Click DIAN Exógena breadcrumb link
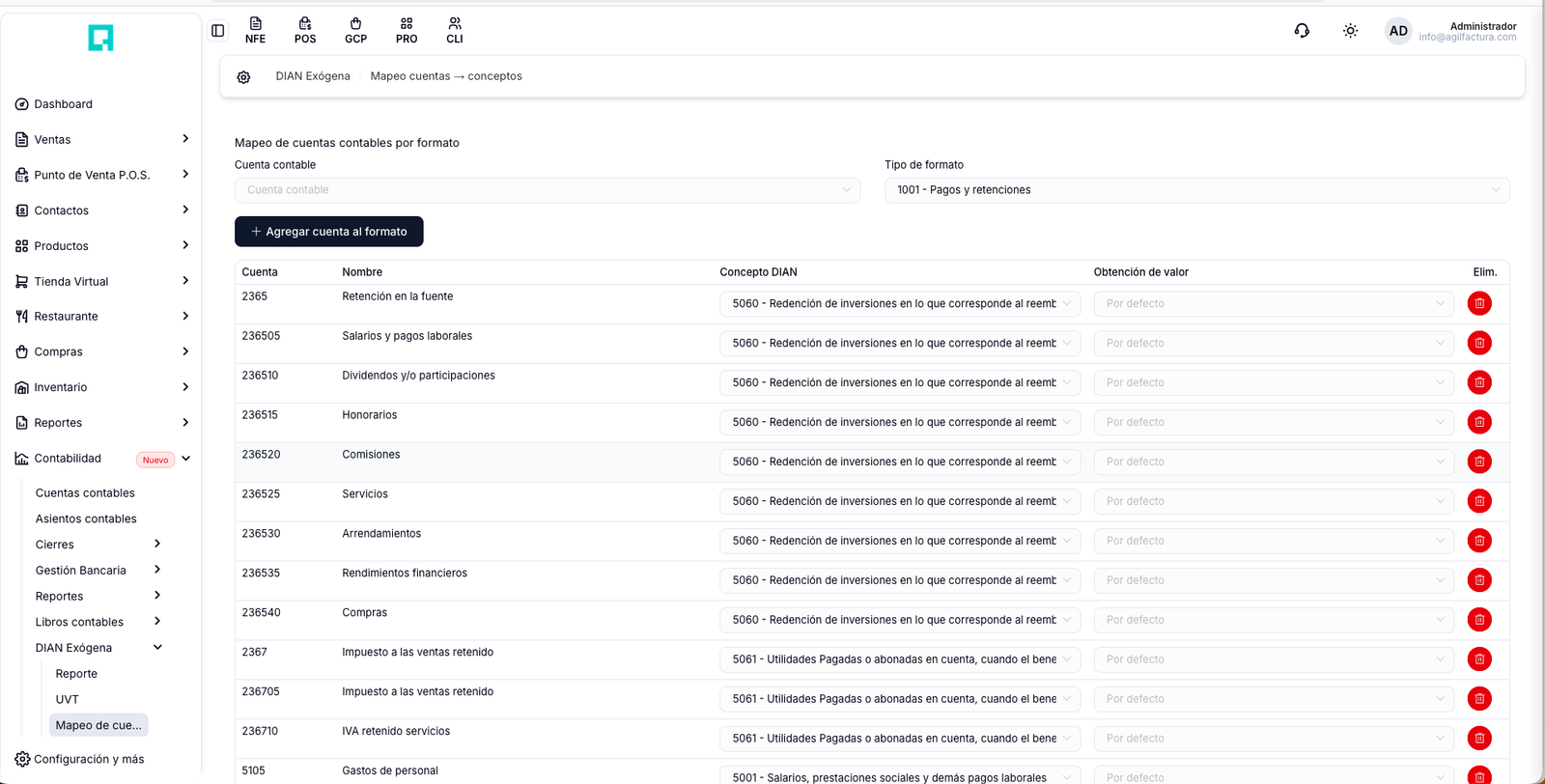This screenshot has width=1545, height=784. 313,76
